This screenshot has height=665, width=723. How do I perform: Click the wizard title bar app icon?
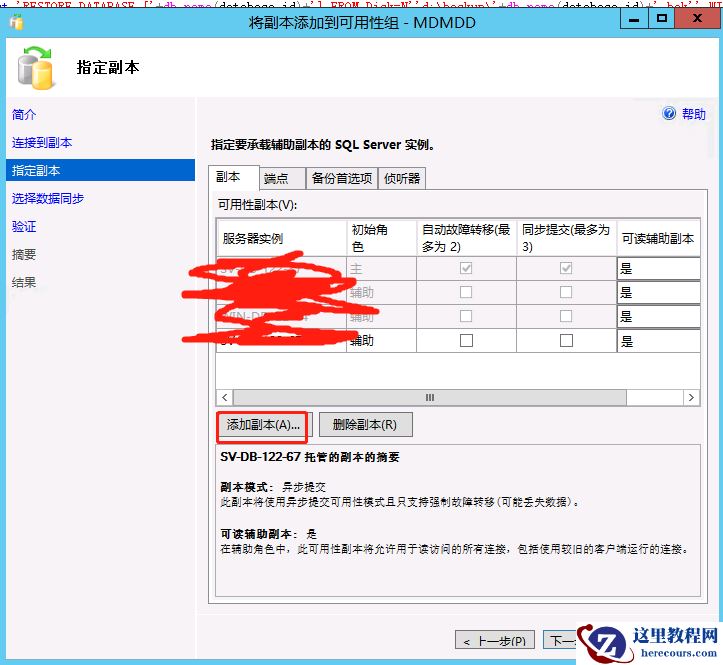point(16,22)
